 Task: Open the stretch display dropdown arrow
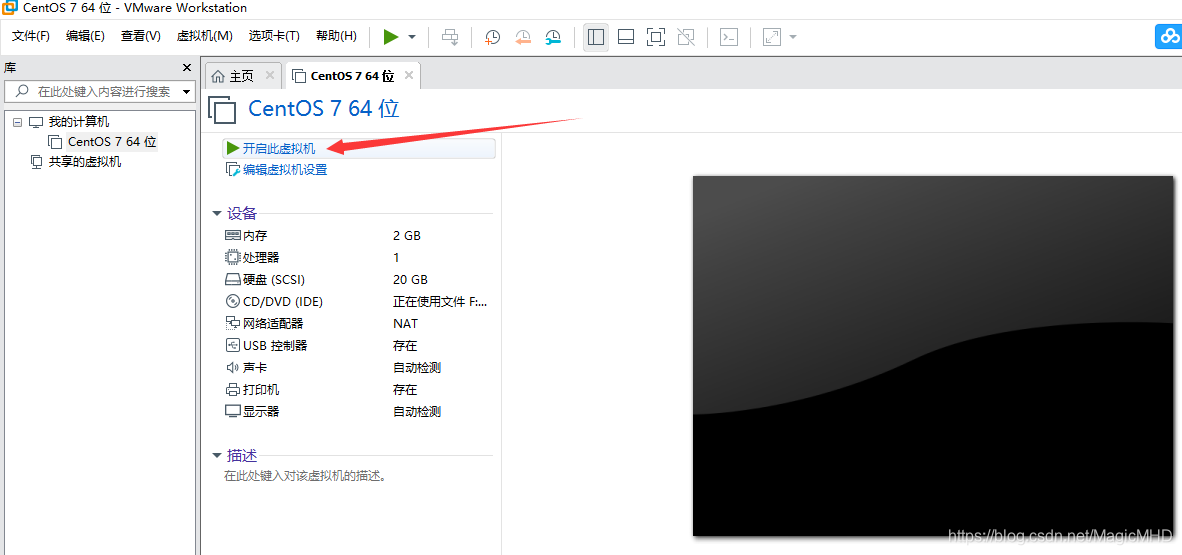click(x=792, y=37)
